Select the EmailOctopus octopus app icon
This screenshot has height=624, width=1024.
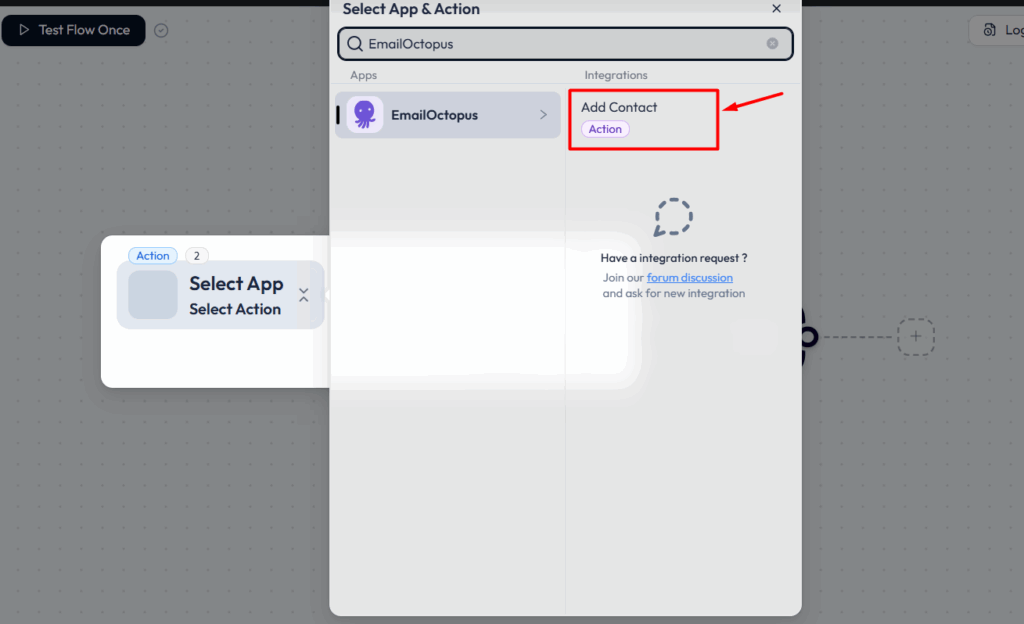click(364, 114)
